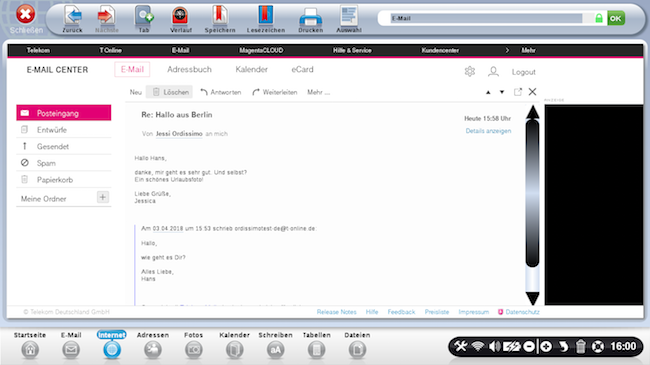The image size is (650, 365).
Task: Switch to the eCard tab
Action: (x=302, y=69)
